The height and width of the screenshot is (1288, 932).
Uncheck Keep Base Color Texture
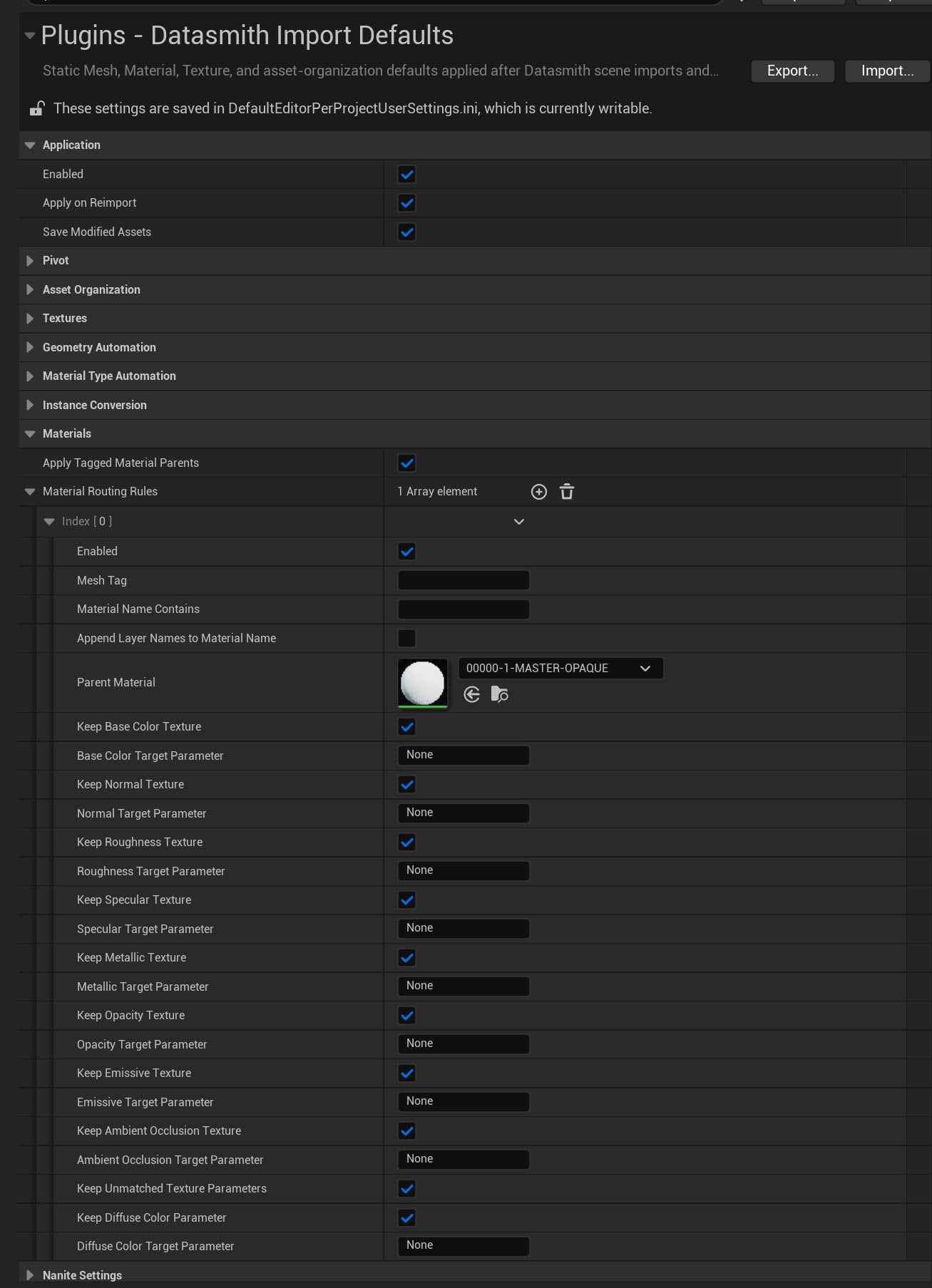click(x=407, y=727)
